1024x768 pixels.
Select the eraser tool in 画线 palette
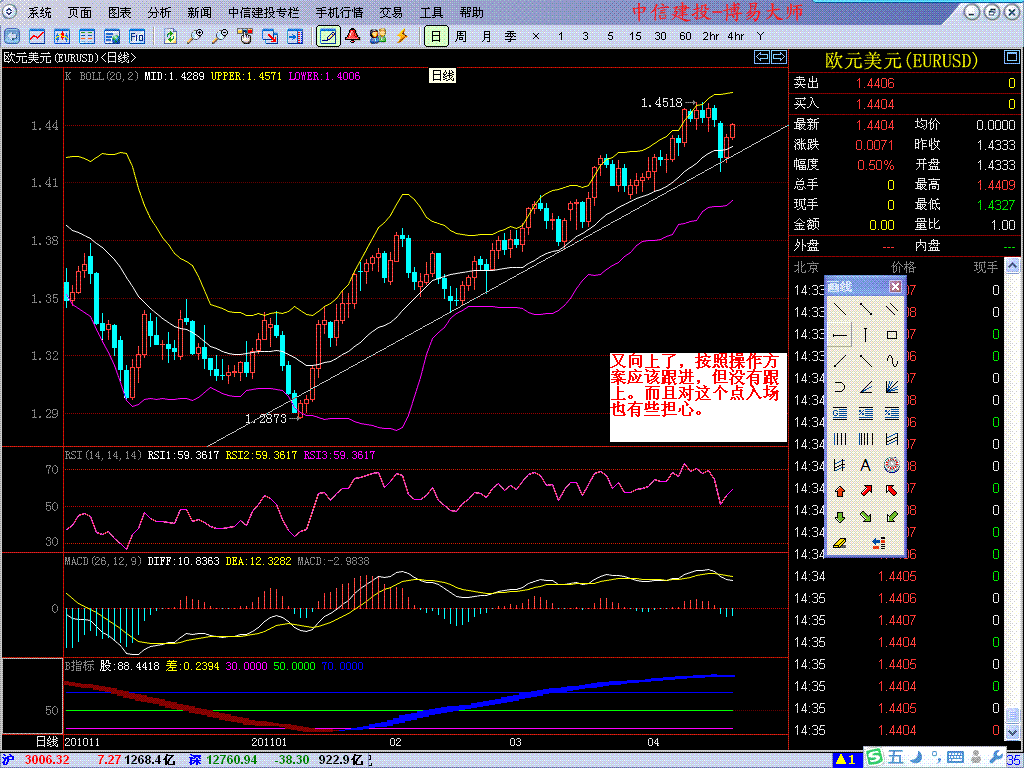[840, 543]
